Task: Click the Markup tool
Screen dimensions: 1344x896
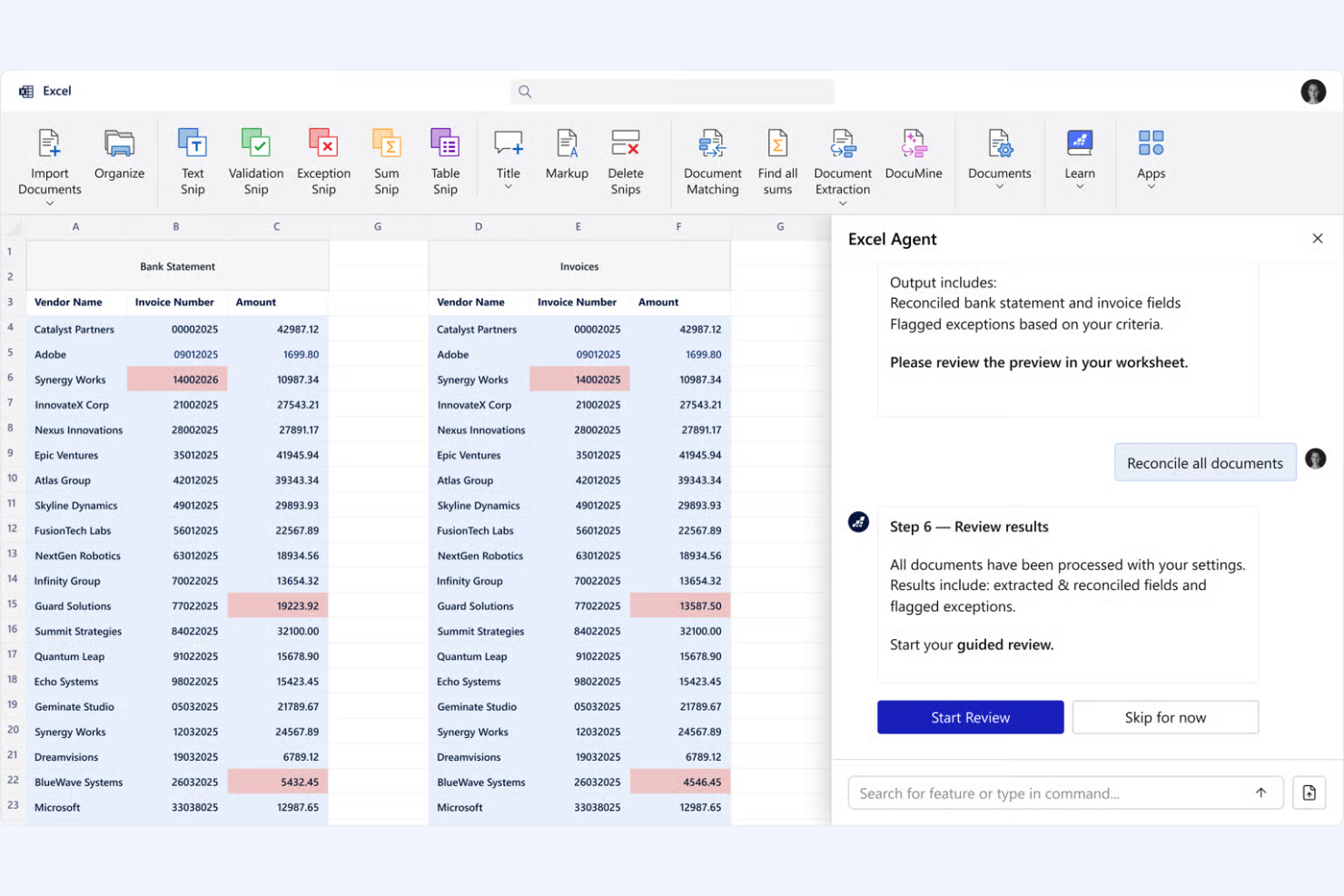Action: (x=567, y=162)
